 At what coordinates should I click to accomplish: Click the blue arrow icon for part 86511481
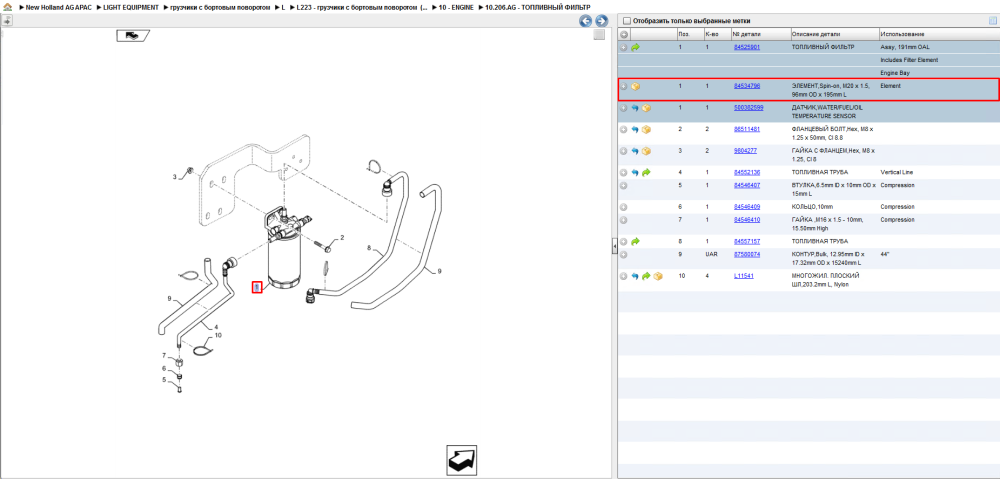(635, 129)
